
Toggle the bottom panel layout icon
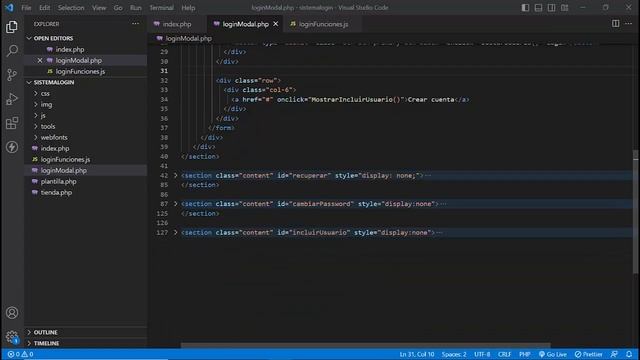point(538,8)
